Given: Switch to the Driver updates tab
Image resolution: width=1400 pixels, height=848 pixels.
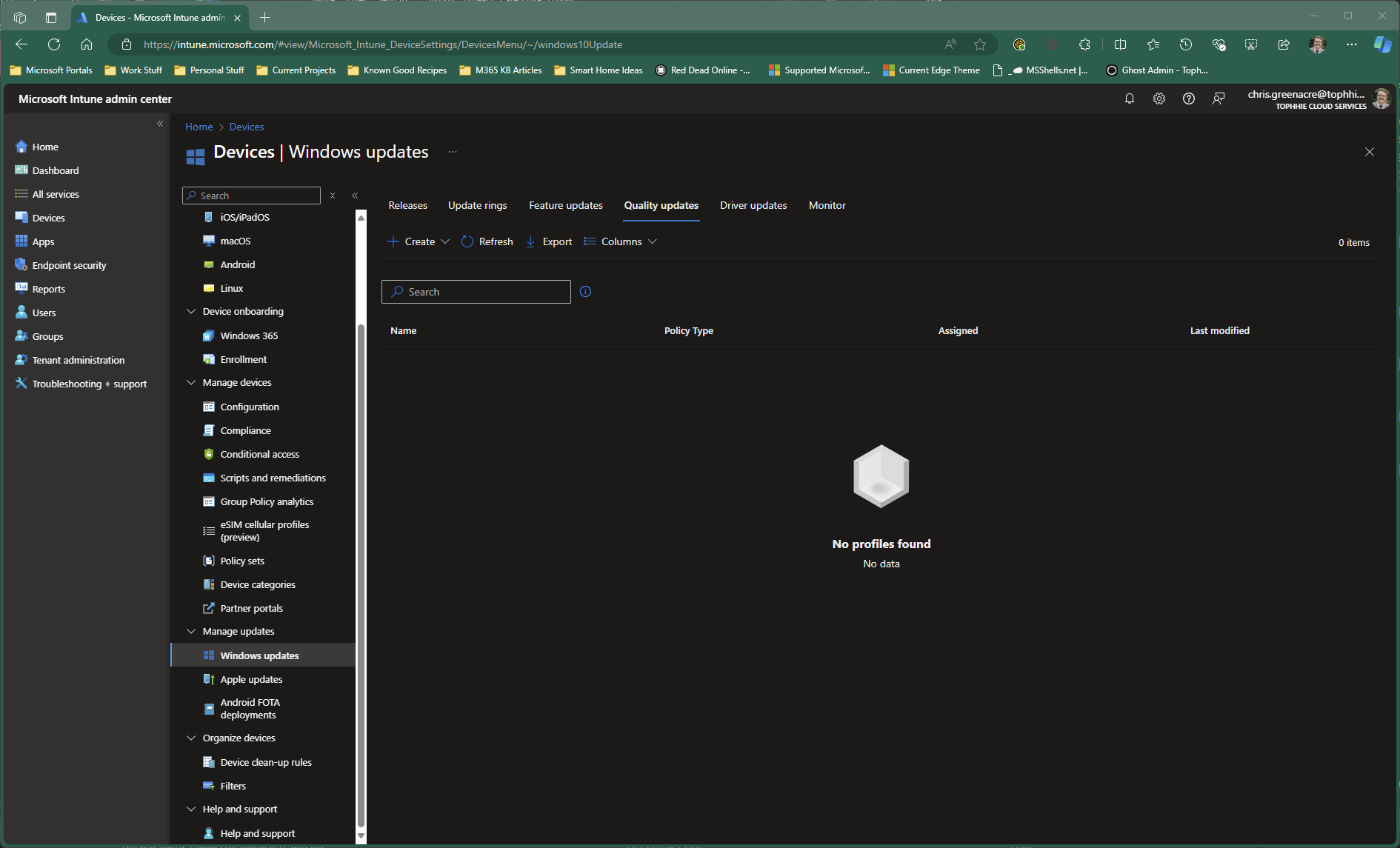Looking at the screenshot, I should click(753, 205).
